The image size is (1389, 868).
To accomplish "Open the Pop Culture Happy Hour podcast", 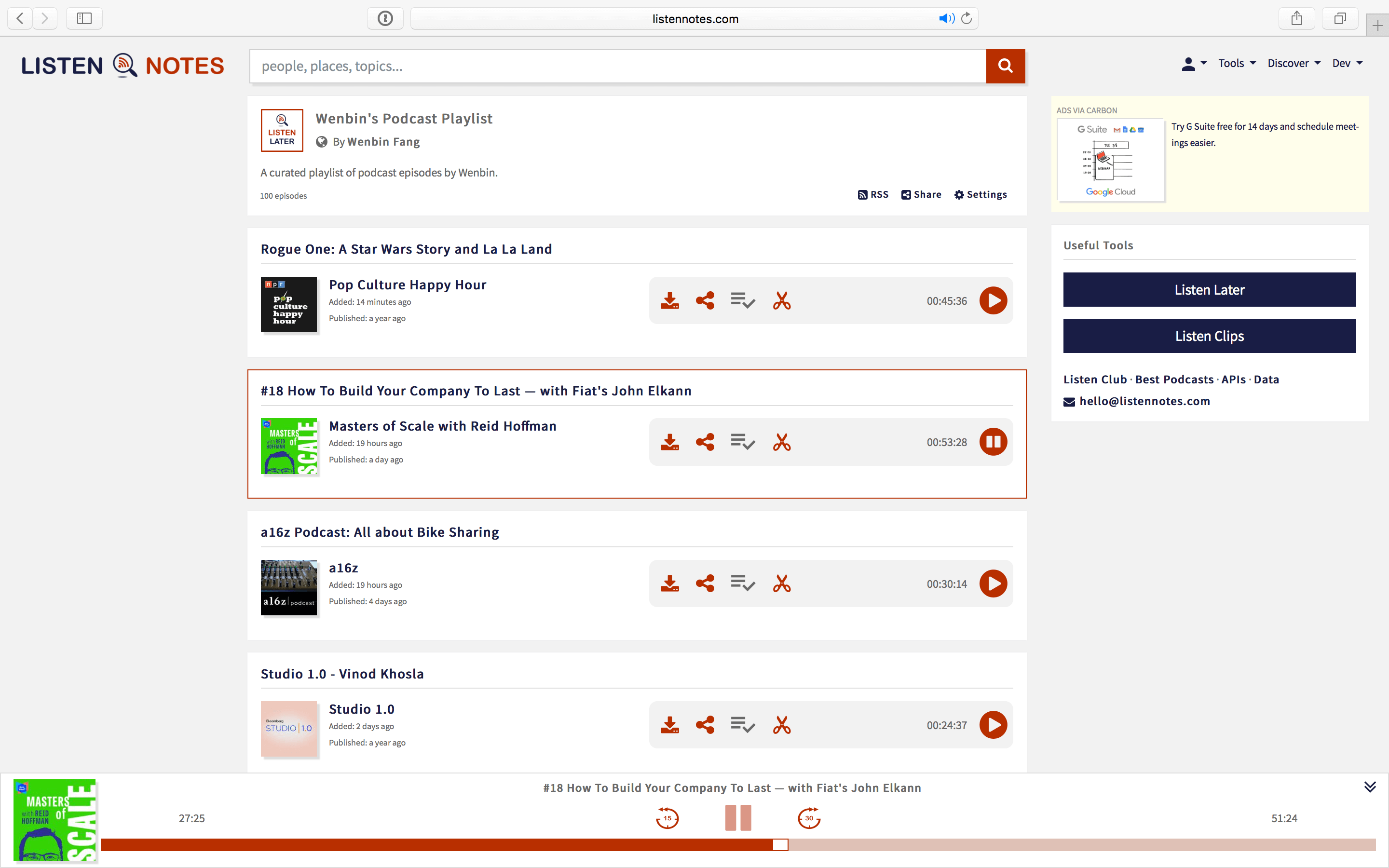I will (x=408, y=285).
